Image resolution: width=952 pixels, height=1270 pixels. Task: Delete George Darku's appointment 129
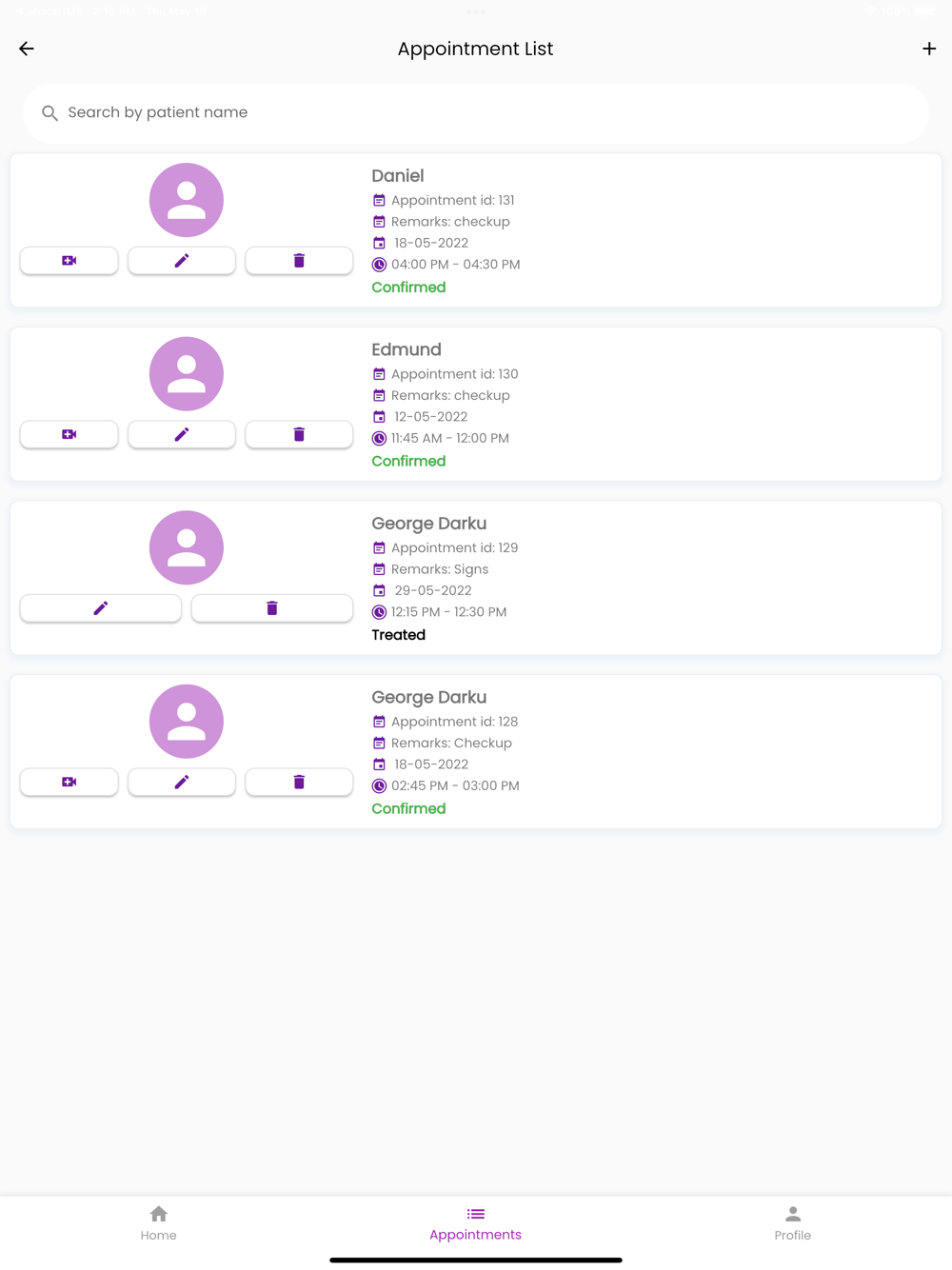[272, 608]
